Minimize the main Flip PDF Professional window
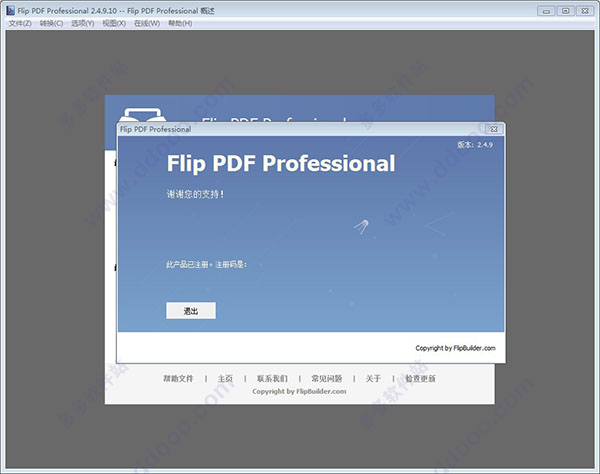 click(546, 11)
